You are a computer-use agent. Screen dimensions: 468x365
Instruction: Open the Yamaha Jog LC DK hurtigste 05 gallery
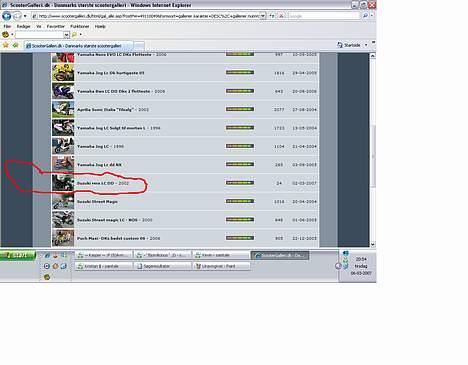point(111,73)
